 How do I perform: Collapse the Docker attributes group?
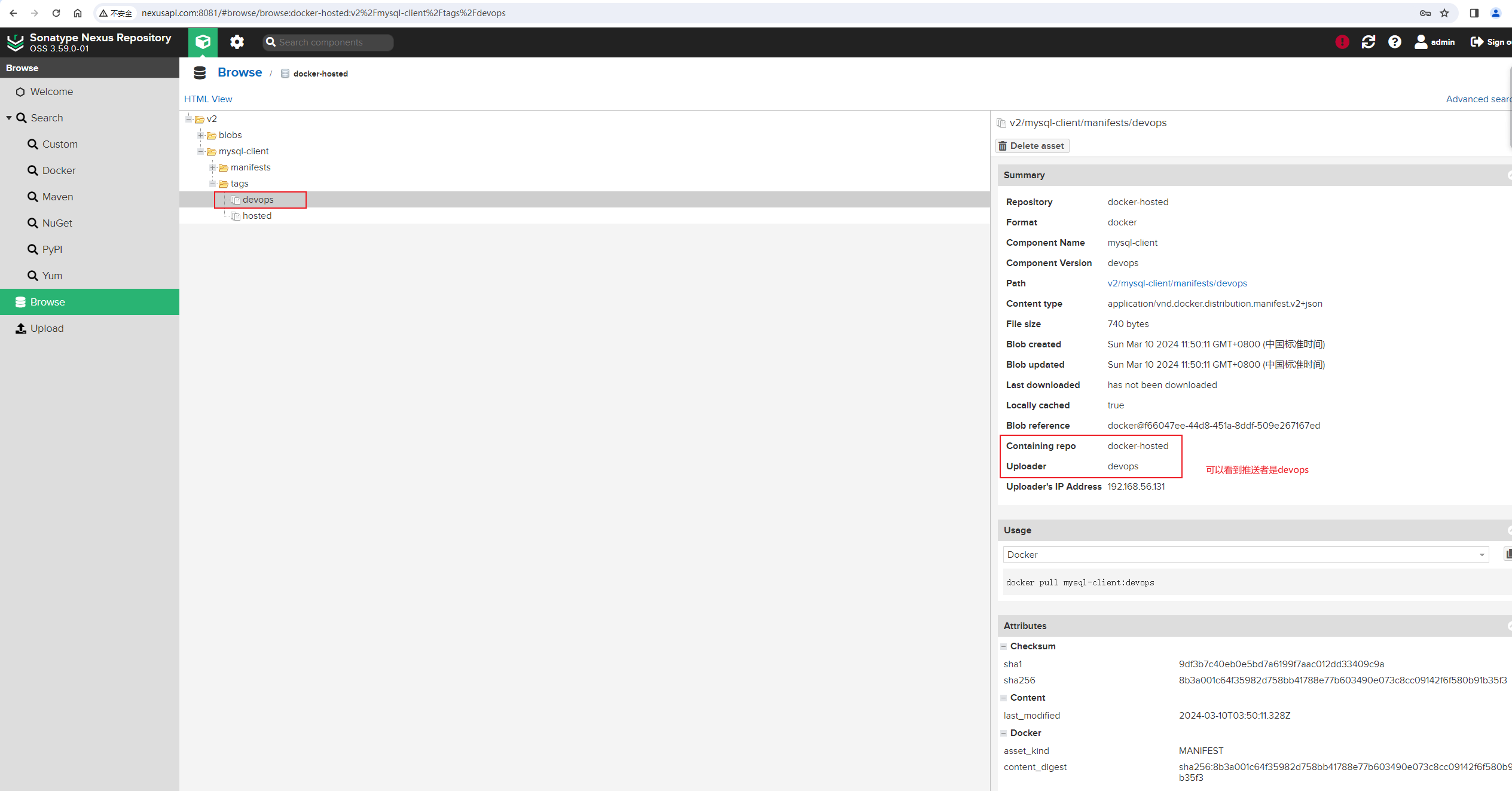click(x=1004, y=733)
